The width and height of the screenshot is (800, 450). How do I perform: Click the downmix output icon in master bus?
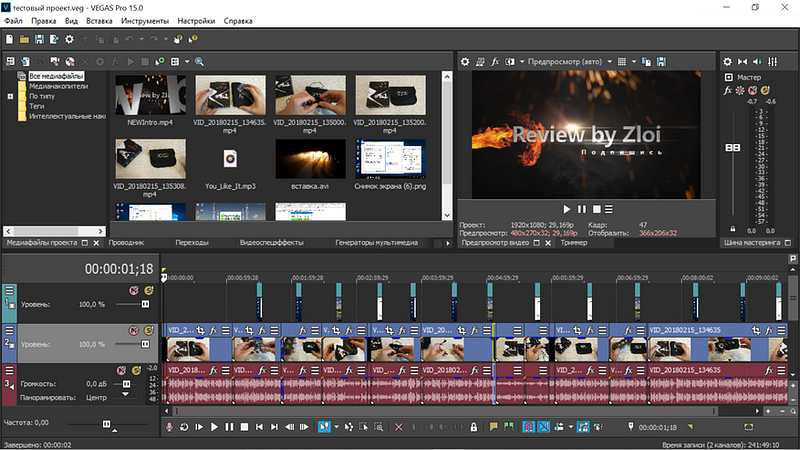pos(742,62)
